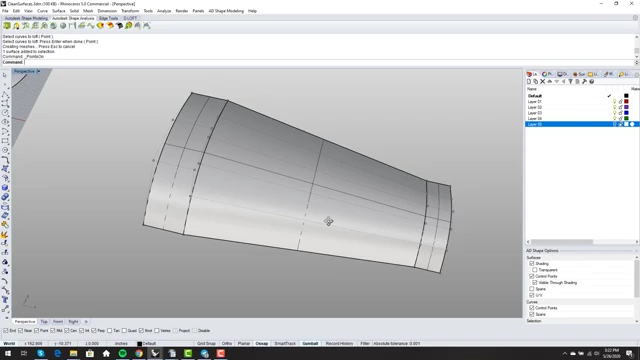Viewport: 640px width, 360px height.
Task: Open Skype from the taskbar
Action: 41,353
